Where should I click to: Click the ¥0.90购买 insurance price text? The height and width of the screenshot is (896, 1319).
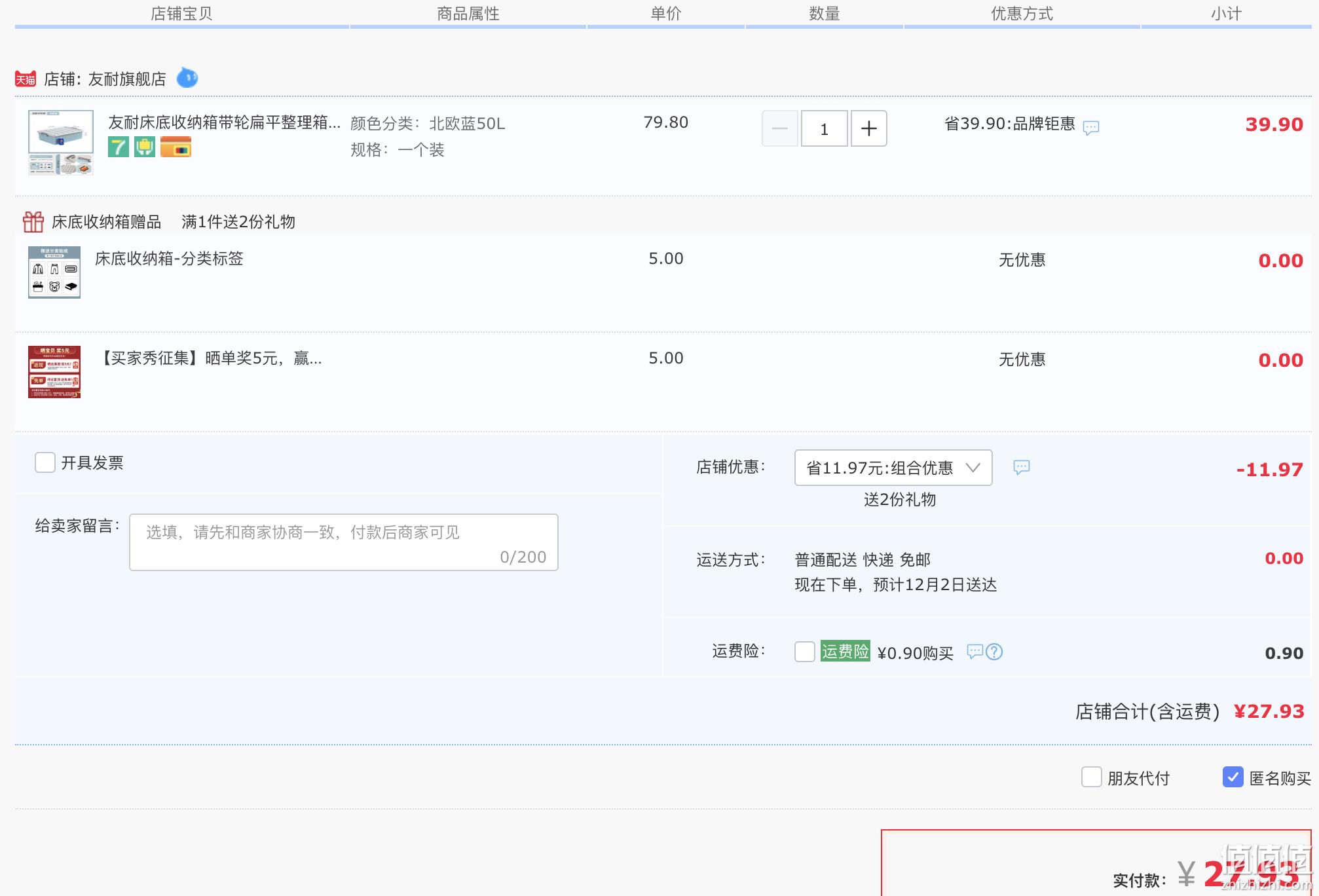click(x=916, y=653)
